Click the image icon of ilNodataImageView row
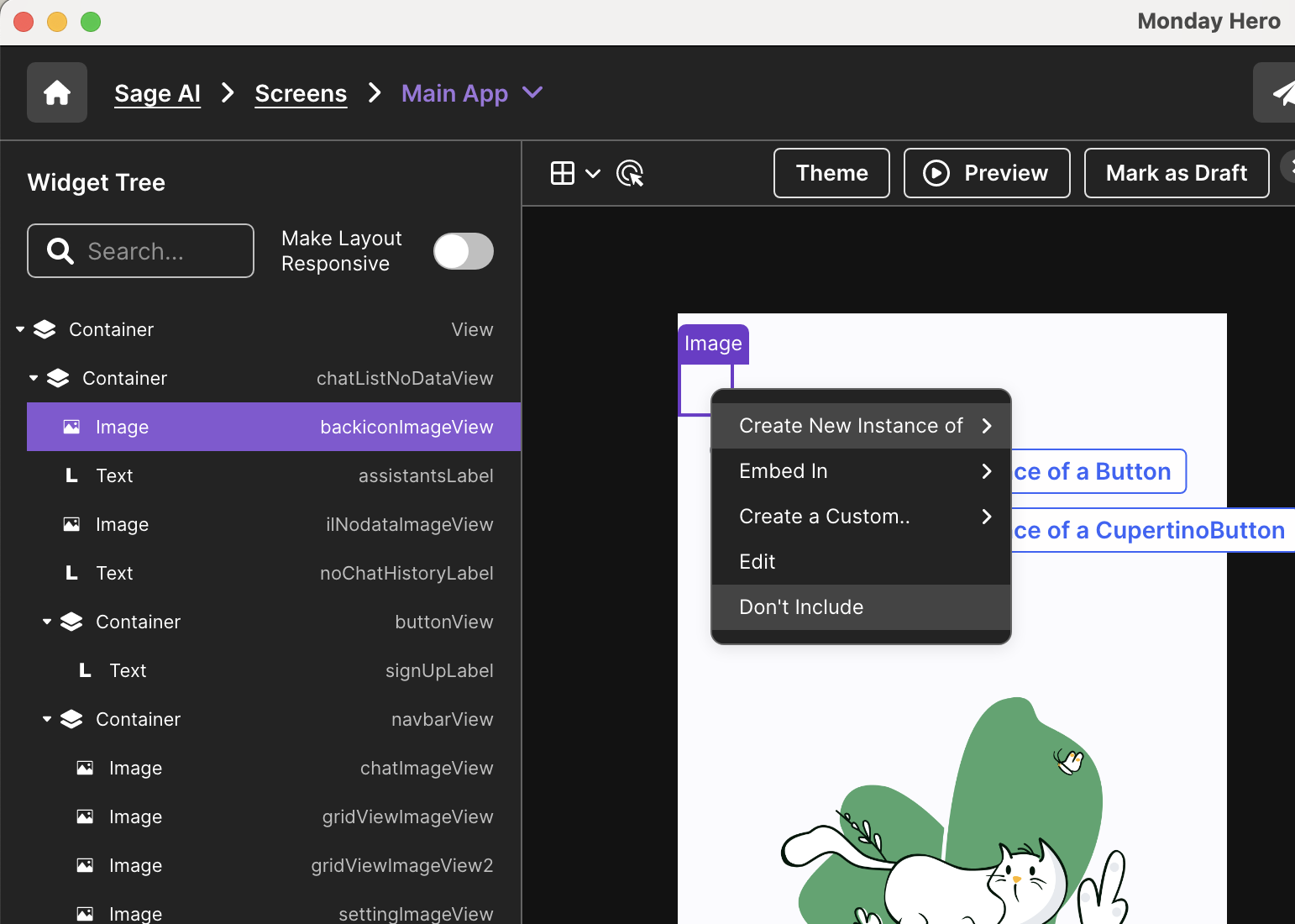This screenshot has width=1295, height=924. [72, 524]
